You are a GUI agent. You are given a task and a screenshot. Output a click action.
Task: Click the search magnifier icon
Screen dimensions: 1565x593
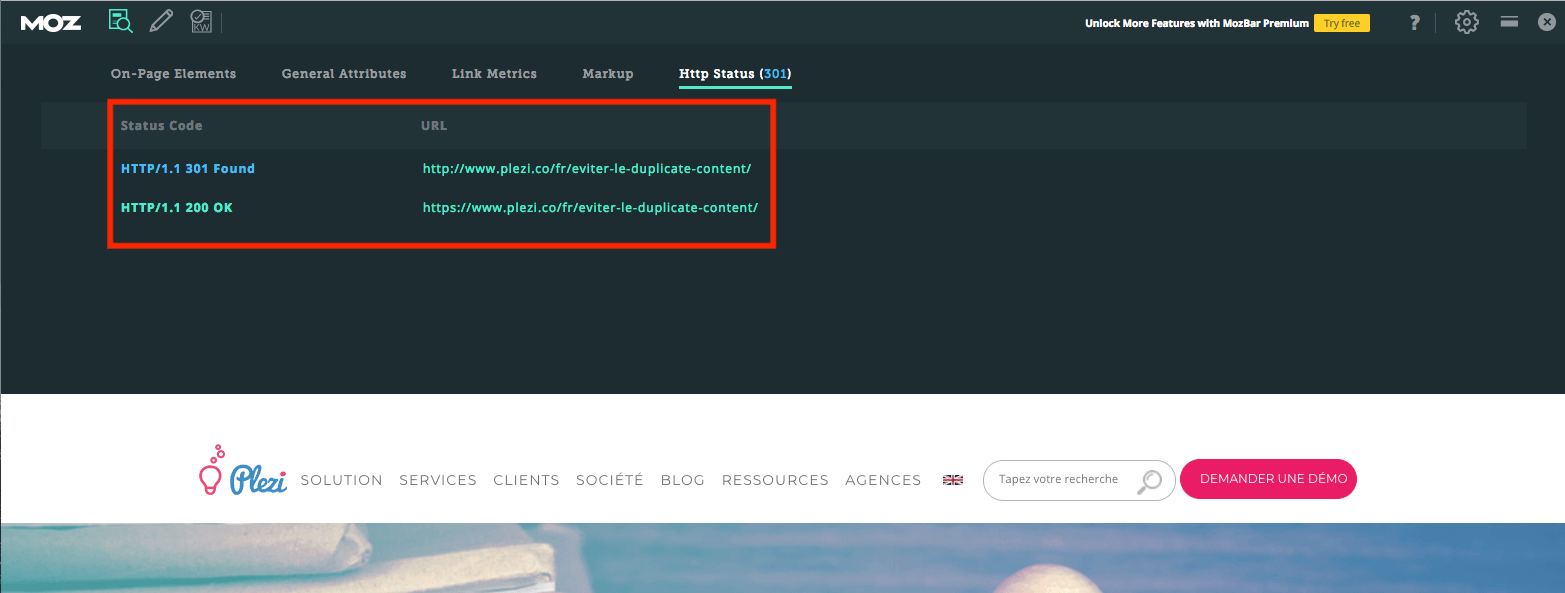[x=1150, y=481]
